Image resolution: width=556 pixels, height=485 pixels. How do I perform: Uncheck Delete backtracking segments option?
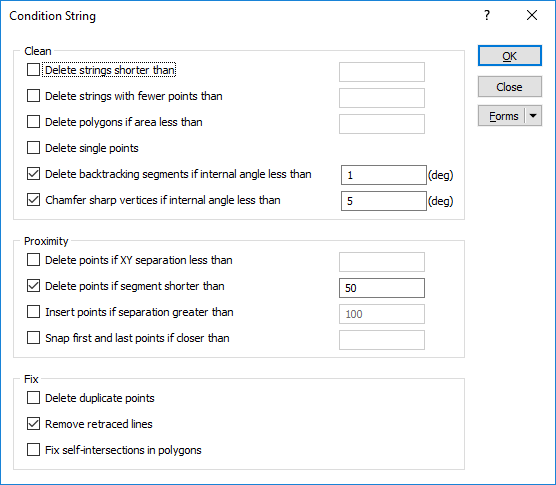tap(33, 174)
